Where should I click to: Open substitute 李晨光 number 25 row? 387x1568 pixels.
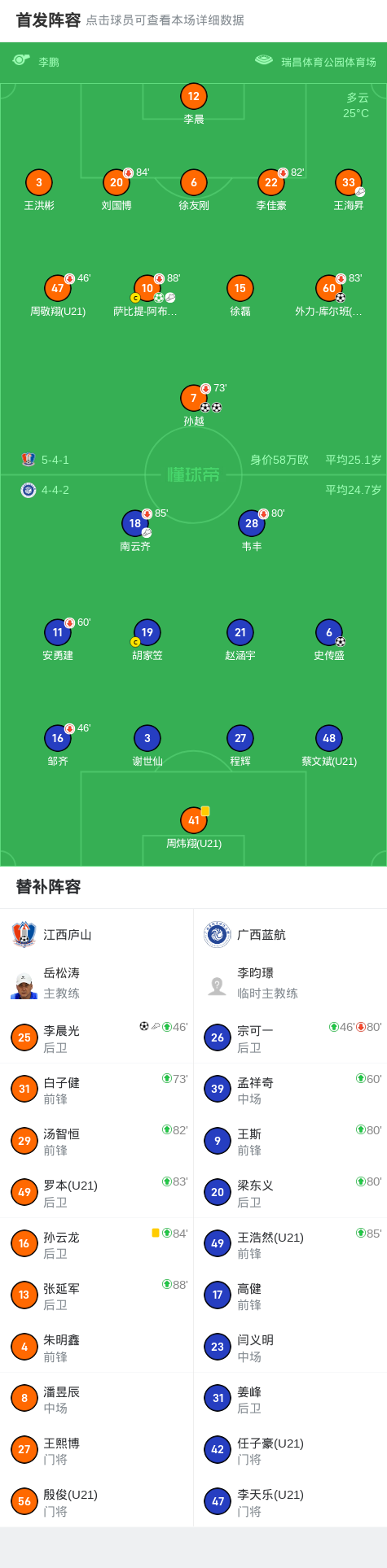tap(97, 1037)
